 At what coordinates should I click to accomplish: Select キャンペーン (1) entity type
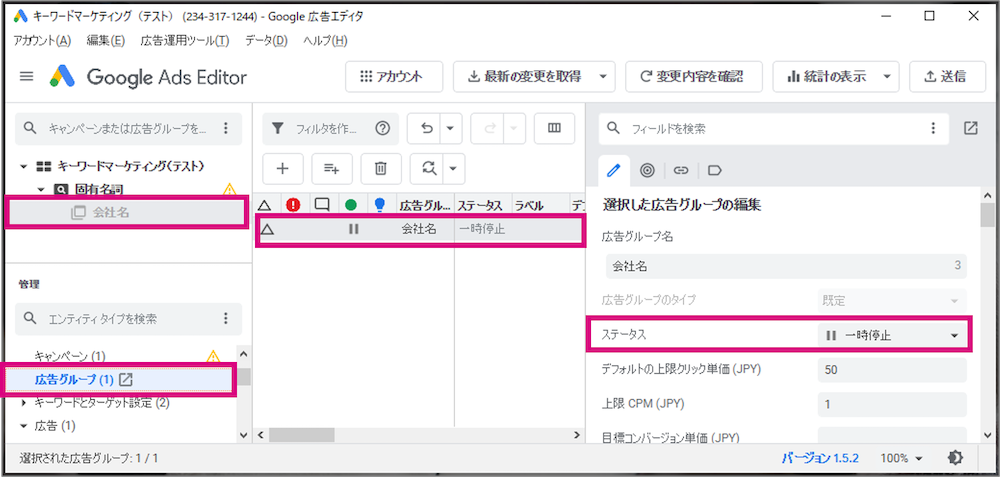click(70, 356)
